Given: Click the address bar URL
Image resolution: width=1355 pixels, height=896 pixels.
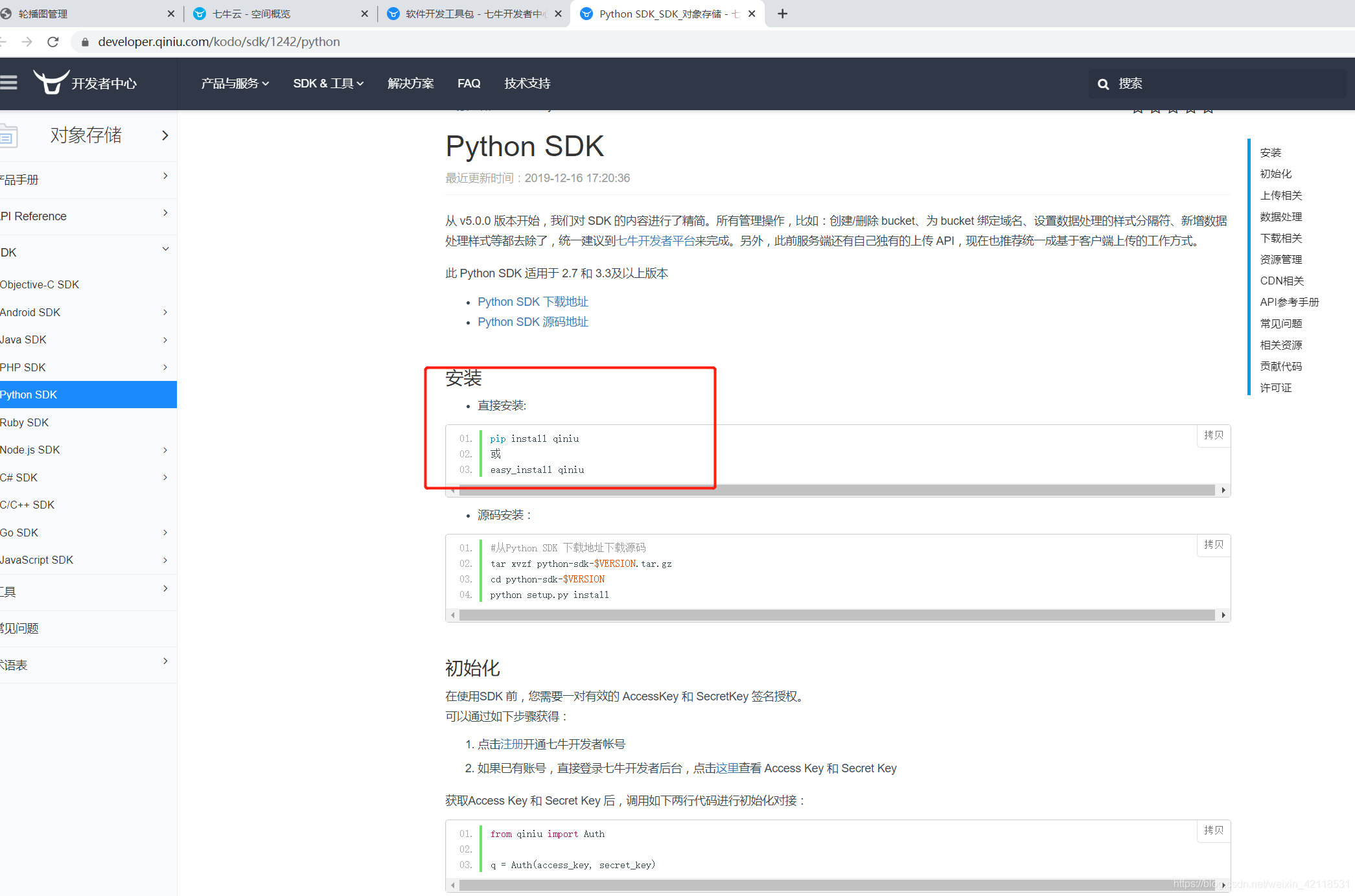Looking at the screenshot, I should pos(219,42).
